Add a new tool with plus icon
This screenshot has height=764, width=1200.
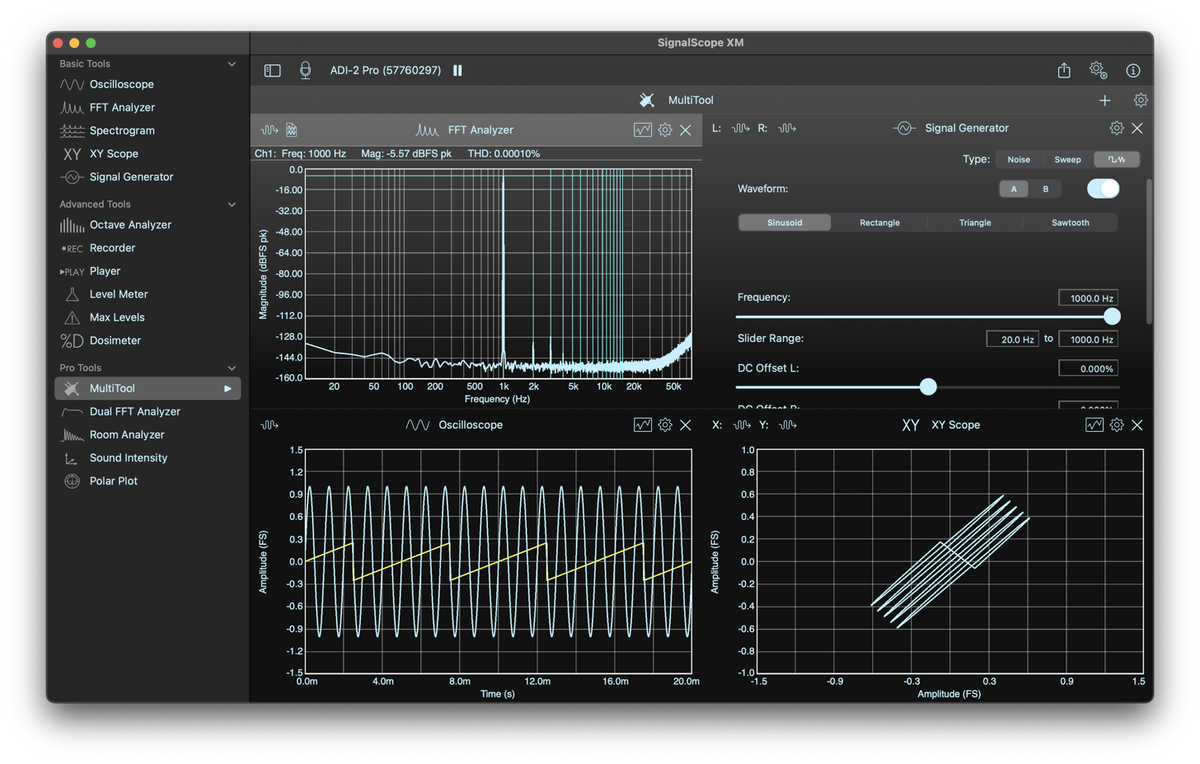(x=1105, y=100)
